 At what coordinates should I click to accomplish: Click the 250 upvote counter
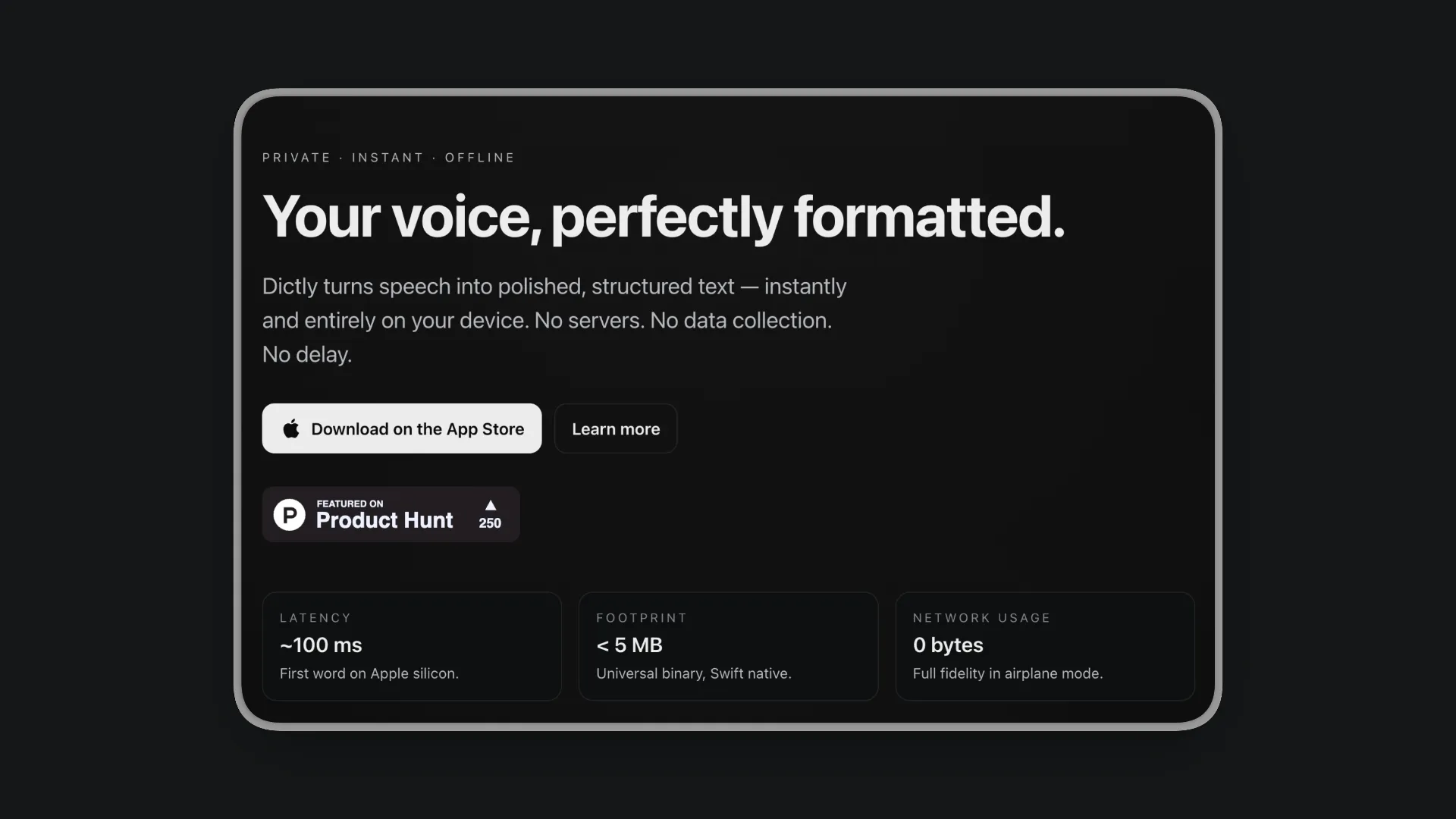click(x=490, y=522)
